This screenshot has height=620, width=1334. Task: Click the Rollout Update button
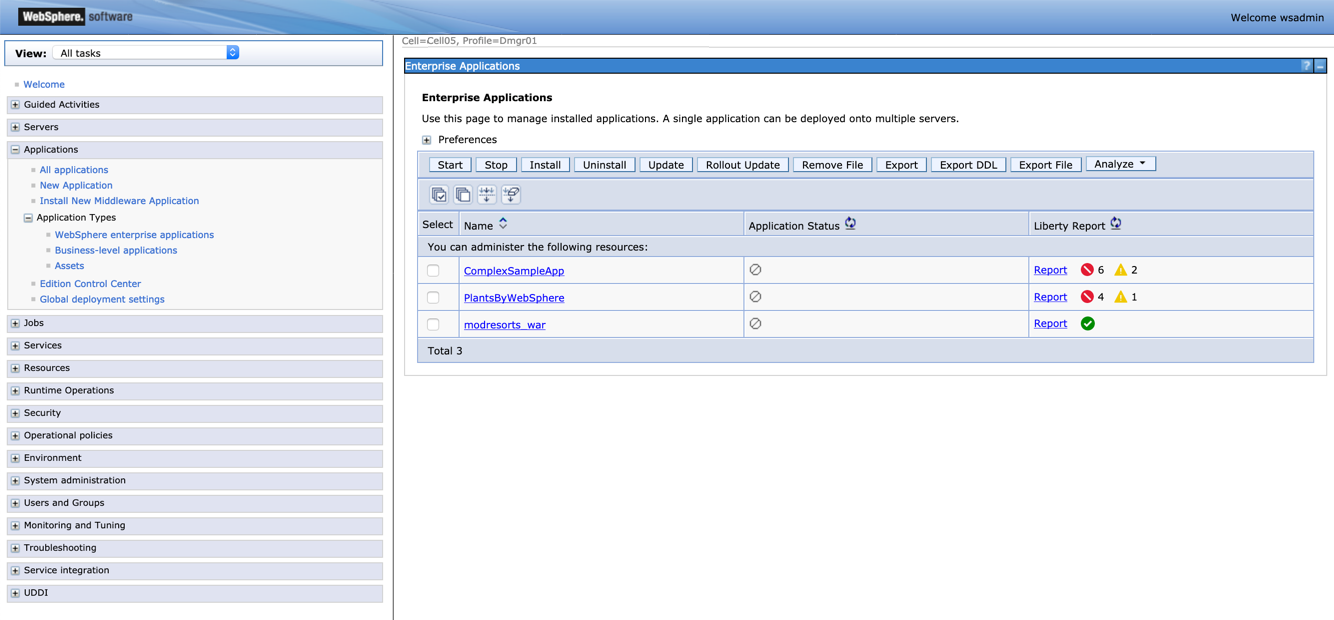coord(743,165)
